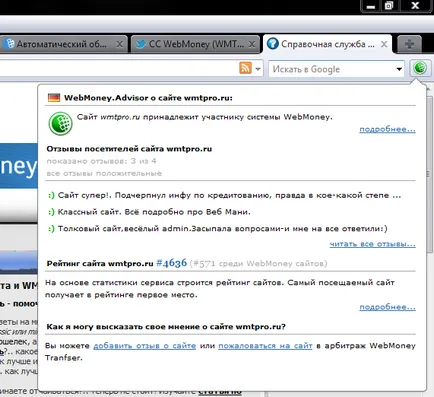Minimize the browser window
This screenshot has width=434, height=397.
(x=371, y=6)
